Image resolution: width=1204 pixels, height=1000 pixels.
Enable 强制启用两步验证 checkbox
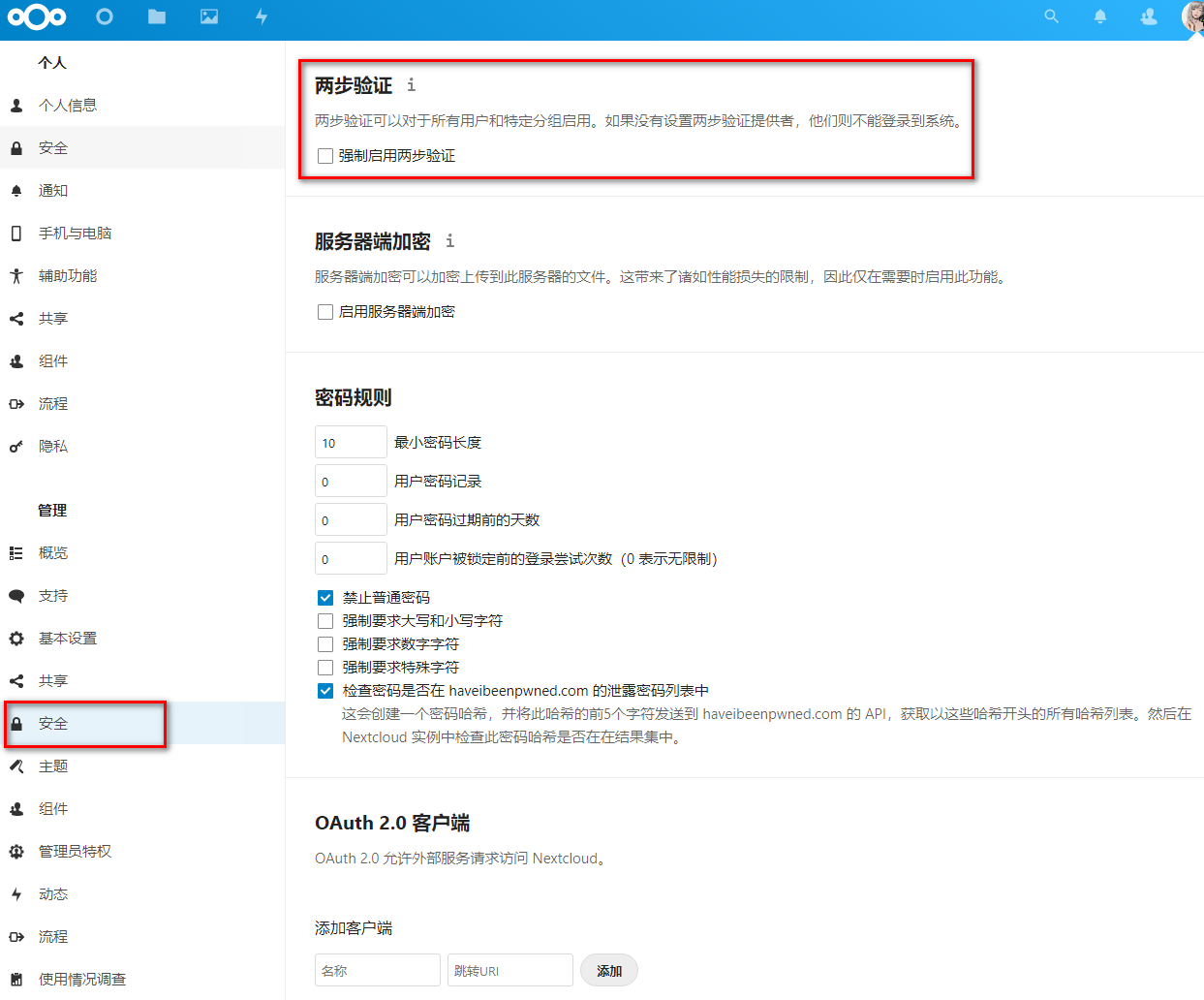(324, 155)
